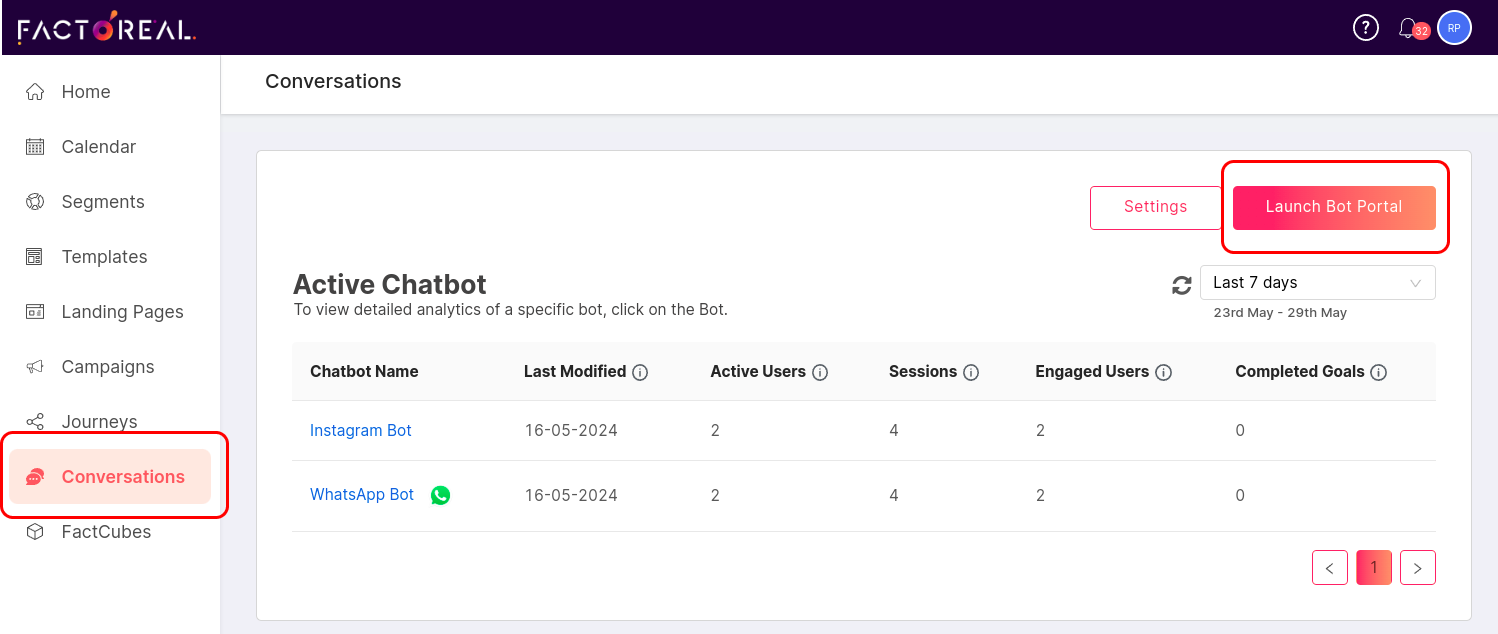Screen dimensions: 1498x634
Task: Go to next page arrow in pagination
Action: coord(1417,567)
